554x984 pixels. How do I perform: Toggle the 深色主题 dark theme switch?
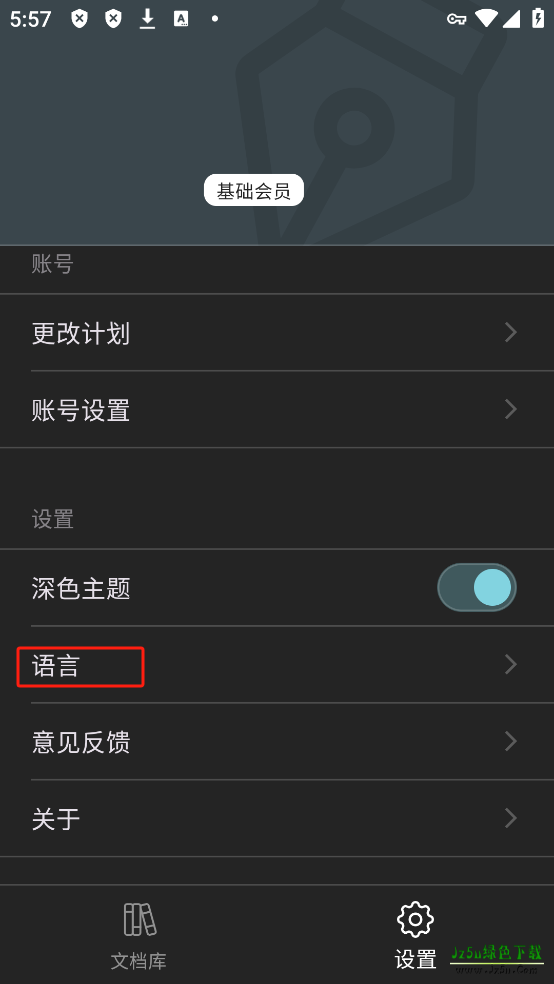[477, 587]
